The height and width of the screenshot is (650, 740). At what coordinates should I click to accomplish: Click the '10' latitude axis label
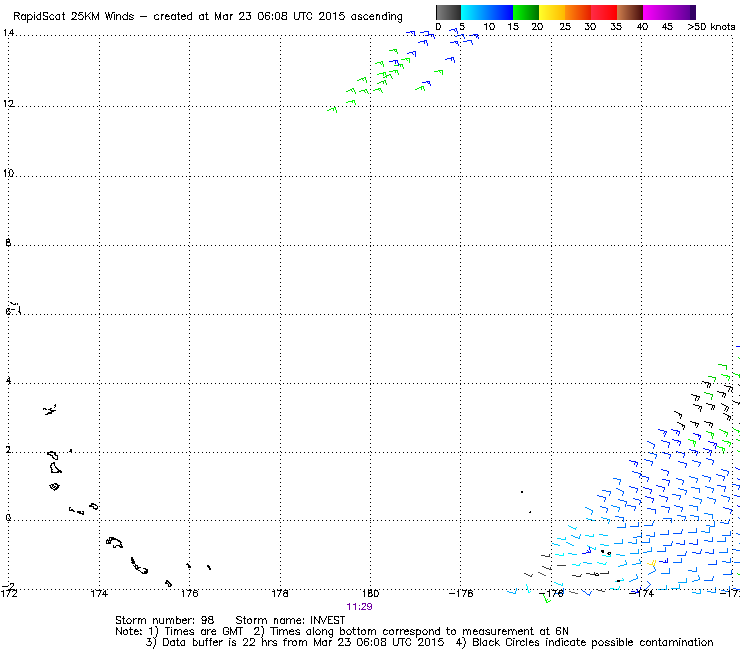tap(8, 173)
